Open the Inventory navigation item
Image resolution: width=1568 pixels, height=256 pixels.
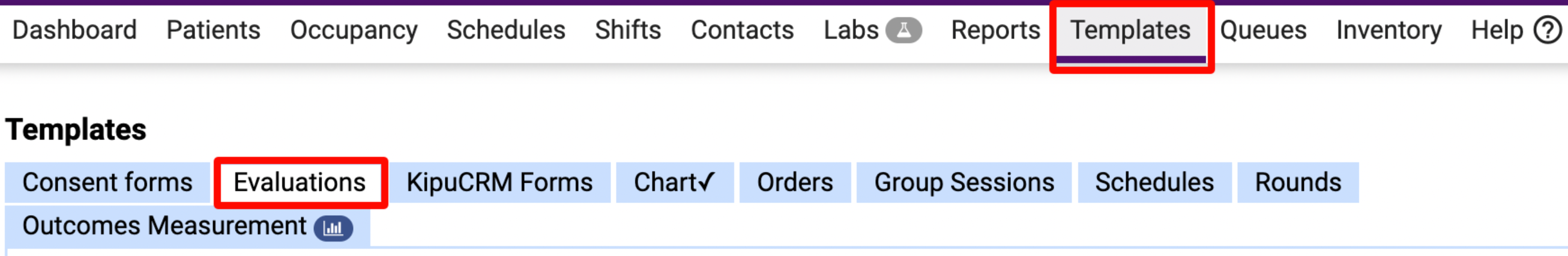[x=1389, y=31]
